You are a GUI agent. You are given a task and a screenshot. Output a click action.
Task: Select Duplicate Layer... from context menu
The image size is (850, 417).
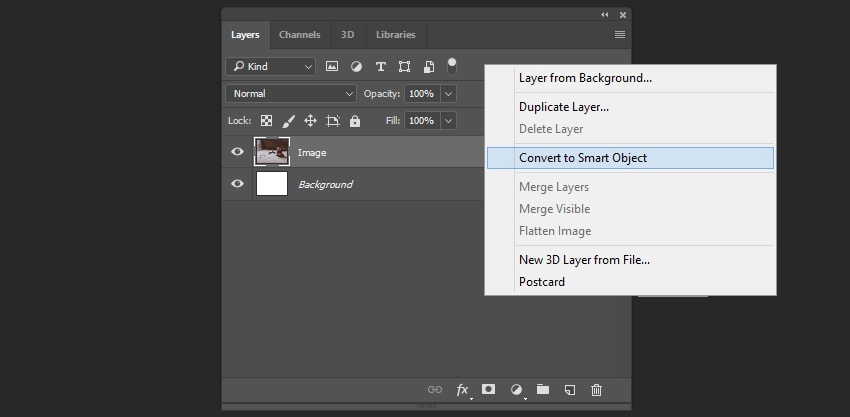[563, 107]
